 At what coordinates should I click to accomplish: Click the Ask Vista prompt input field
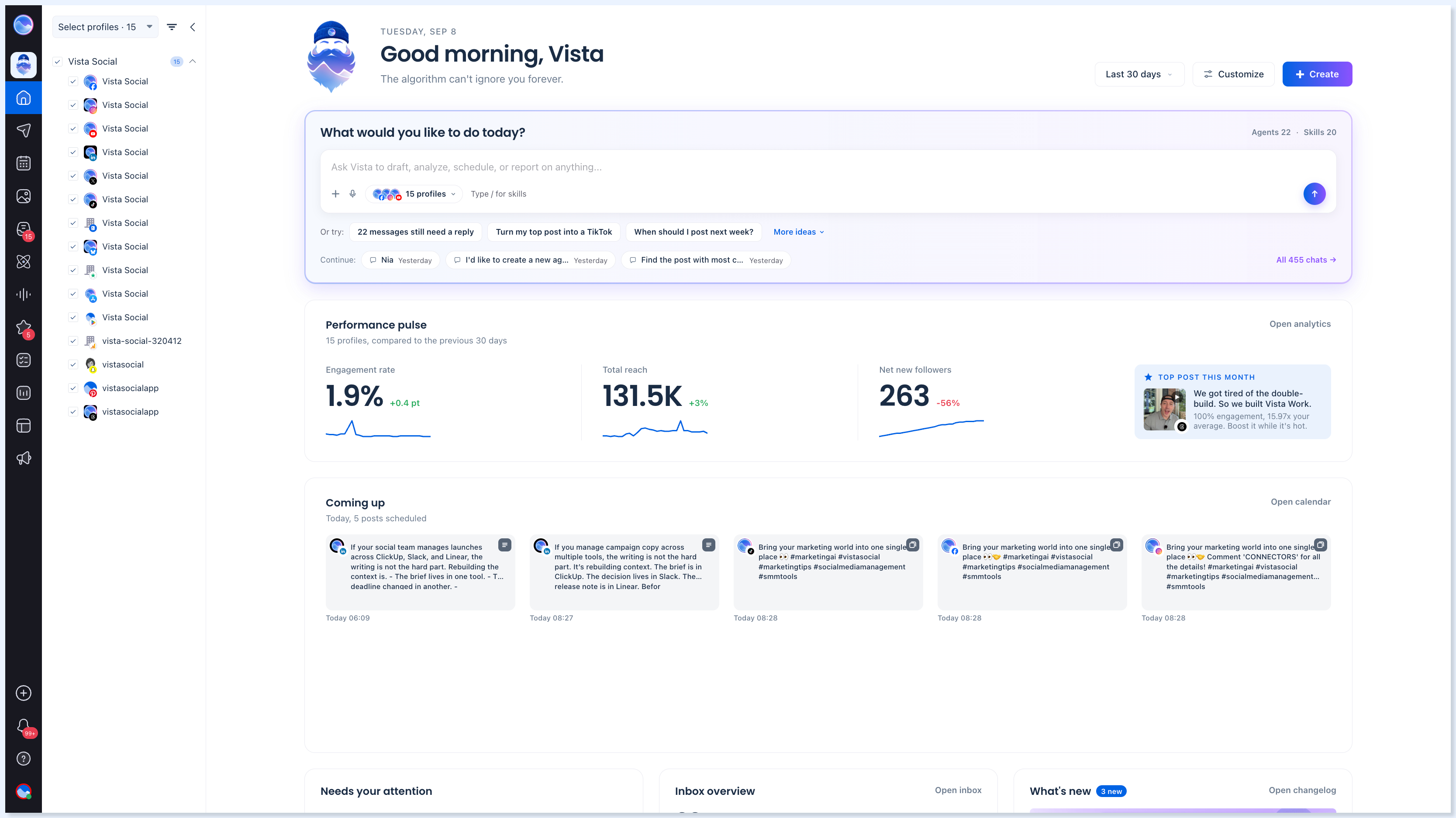828,167
